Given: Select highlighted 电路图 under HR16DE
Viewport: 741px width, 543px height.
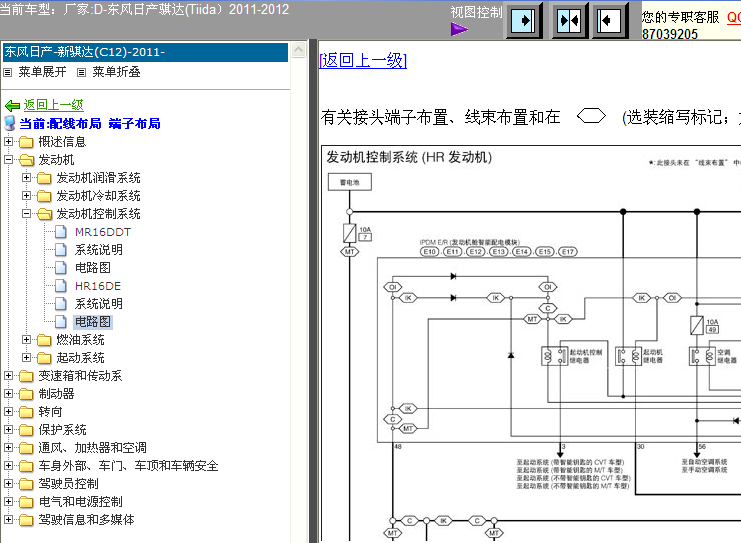Looking at the screenshot, I should point(93,322).
